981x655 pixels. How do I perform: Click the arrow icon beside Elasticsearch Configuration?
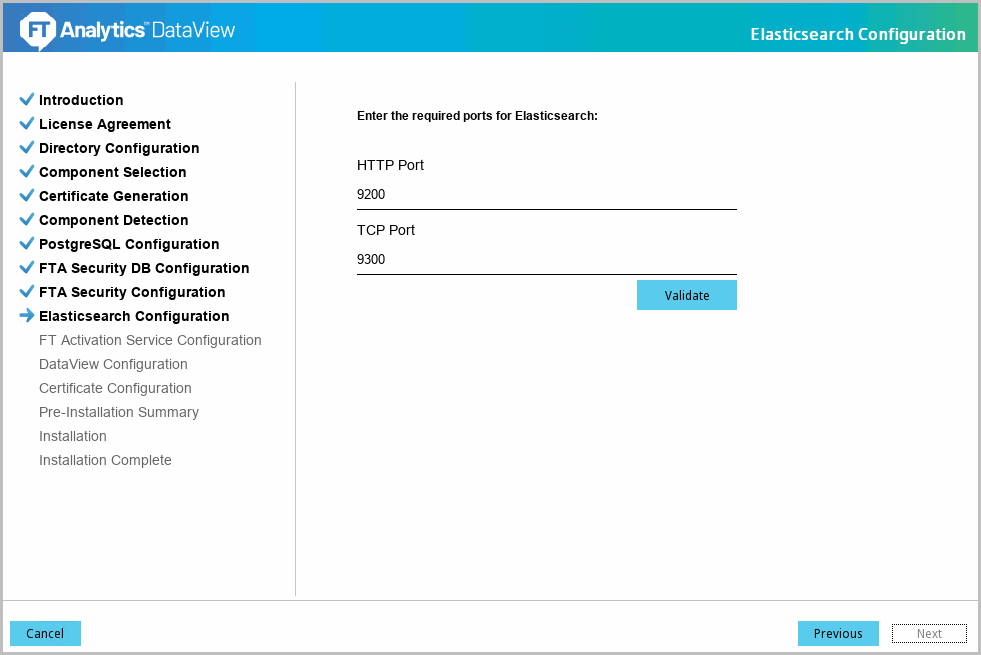(x=27, y=316)
